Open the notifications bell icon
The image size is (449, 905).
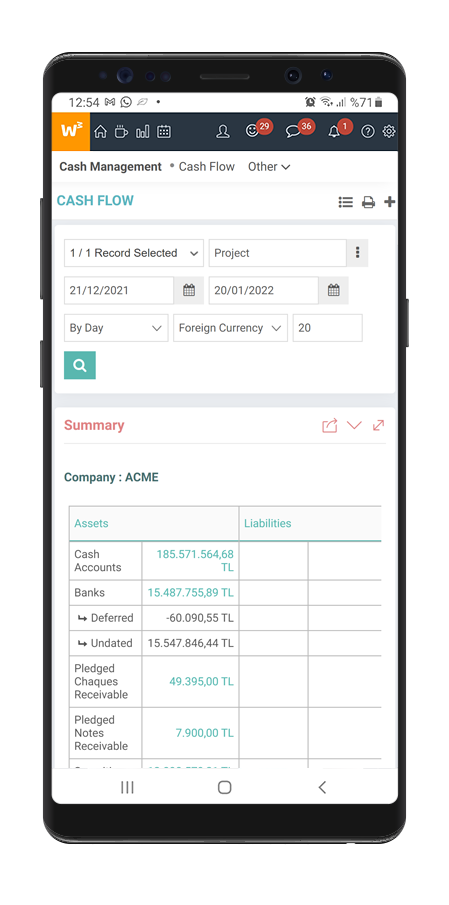[334, 132]
